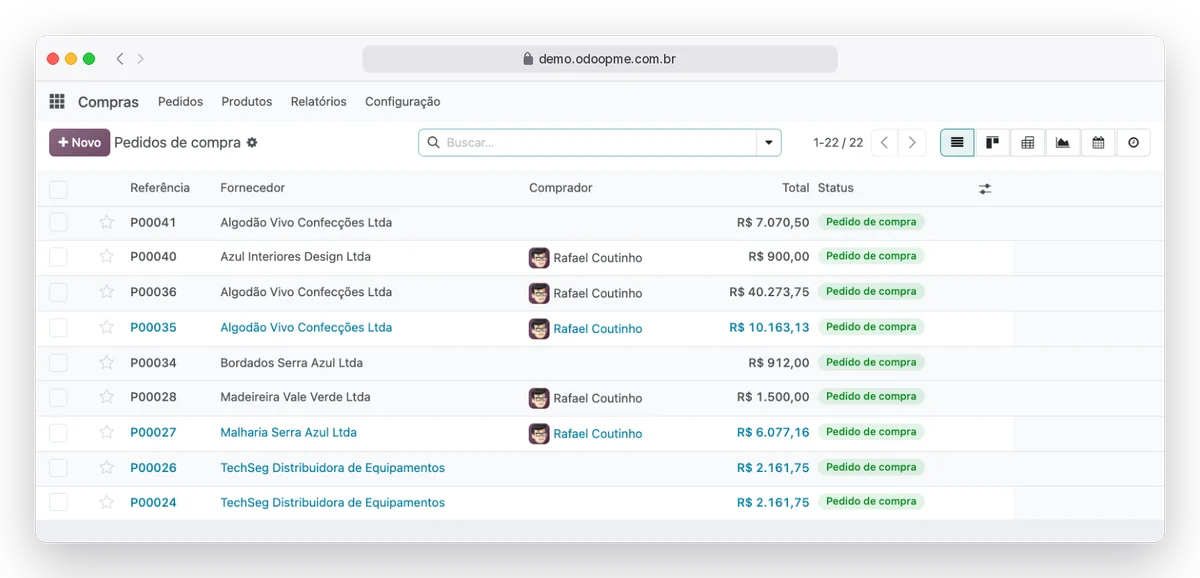Click the browser address bar

tap(600, 59)
